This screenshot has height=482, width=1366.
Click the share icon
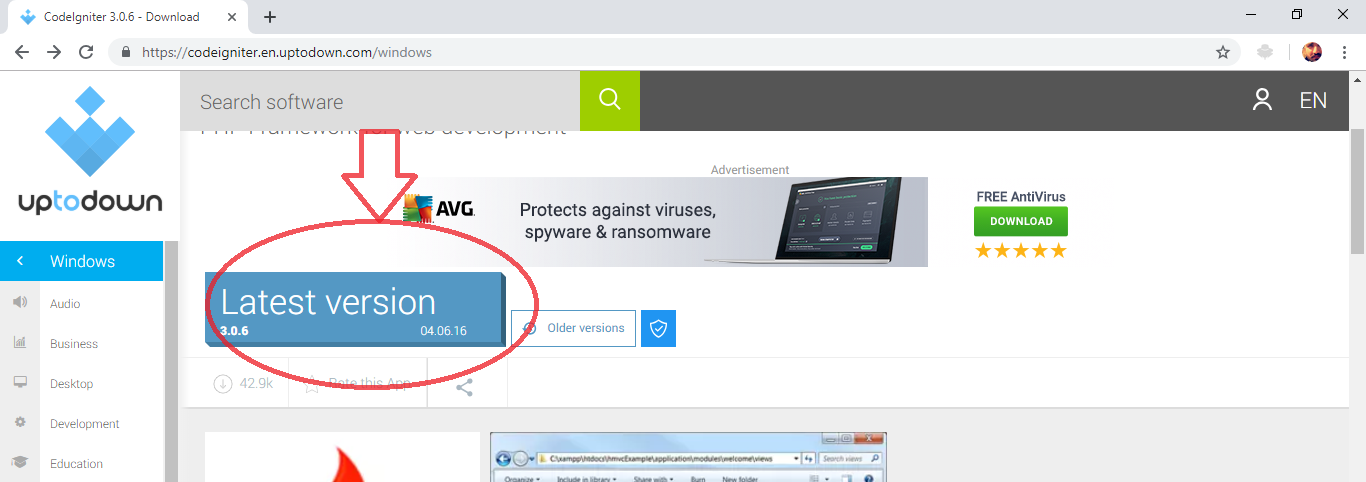pos(464,387)
